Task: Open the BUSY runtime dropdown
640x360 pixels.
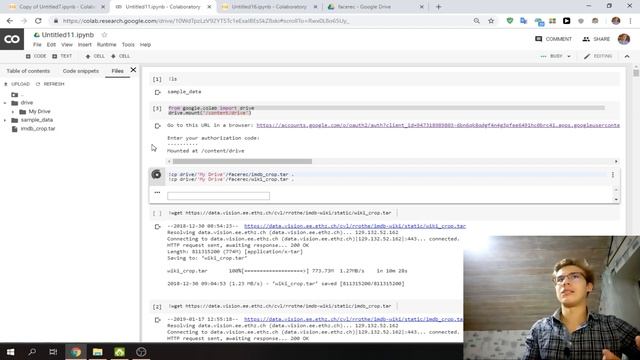Action: coord(556,56)
